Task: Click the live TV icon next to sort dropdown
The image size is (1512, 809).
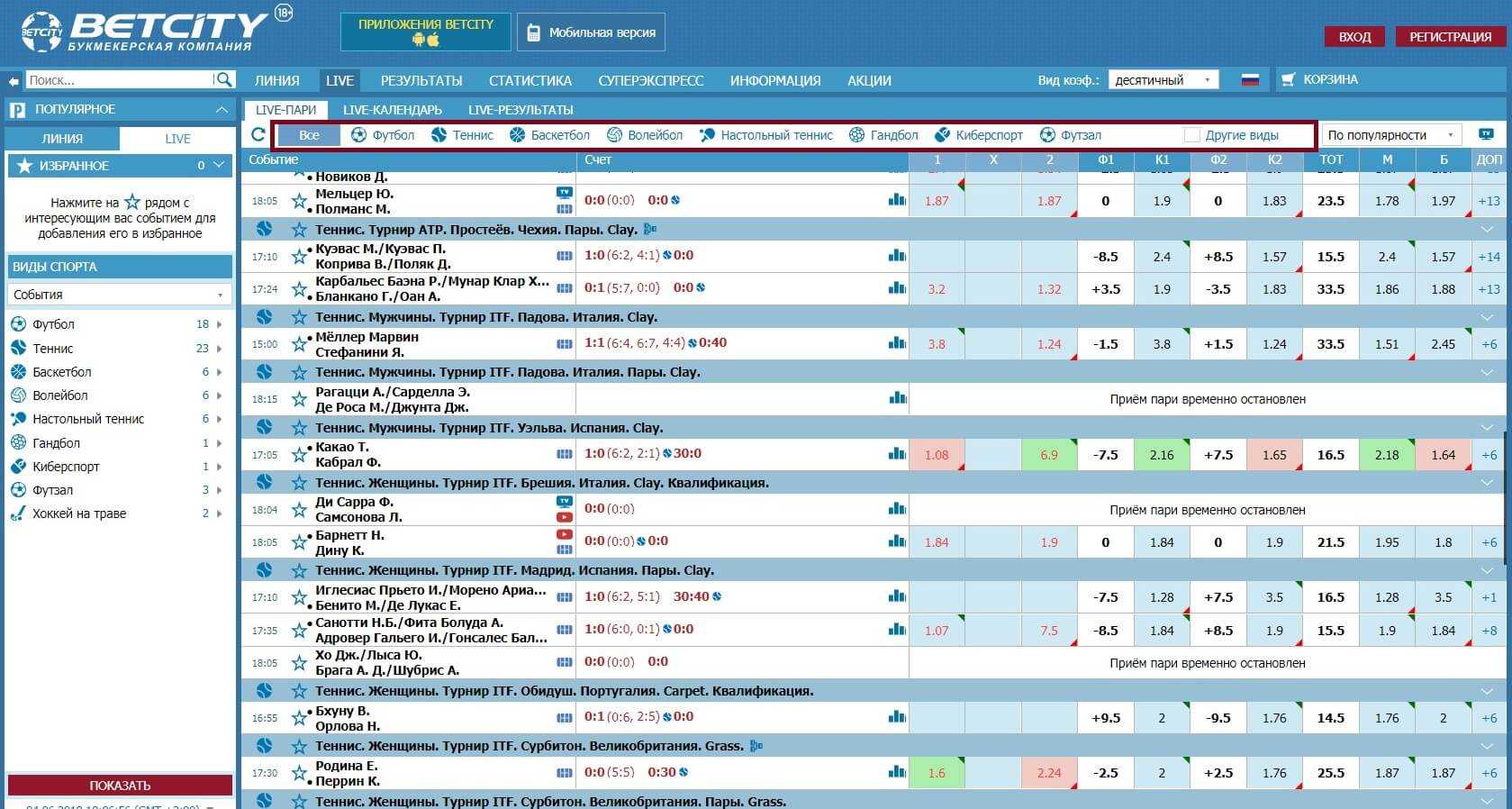Action: tap(1486, 134)
